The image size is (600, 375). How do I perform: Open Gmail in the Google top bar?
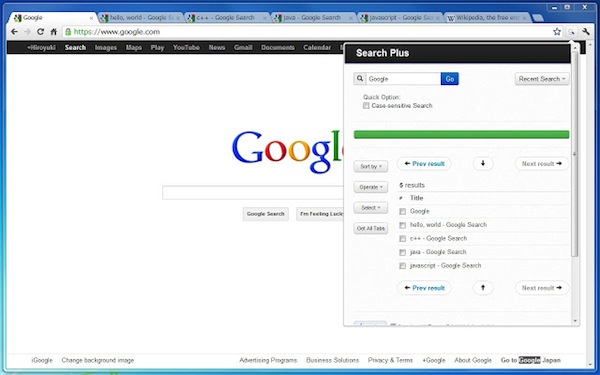(x=243, y=47)
